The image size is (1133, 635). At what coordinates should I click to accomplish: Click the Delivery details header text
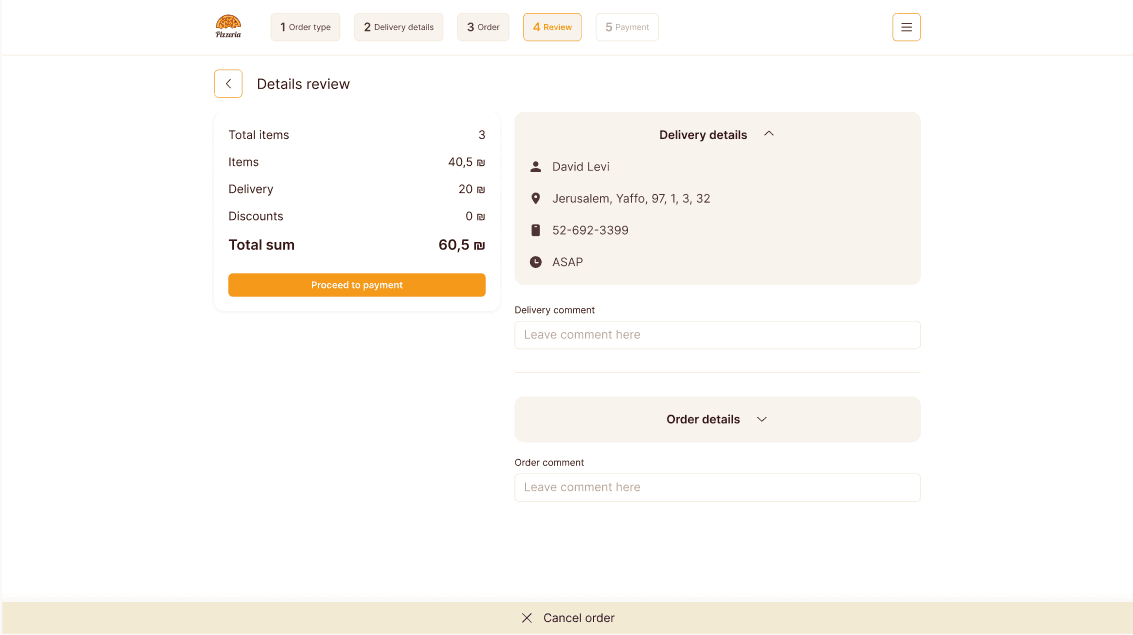[703, 135]
